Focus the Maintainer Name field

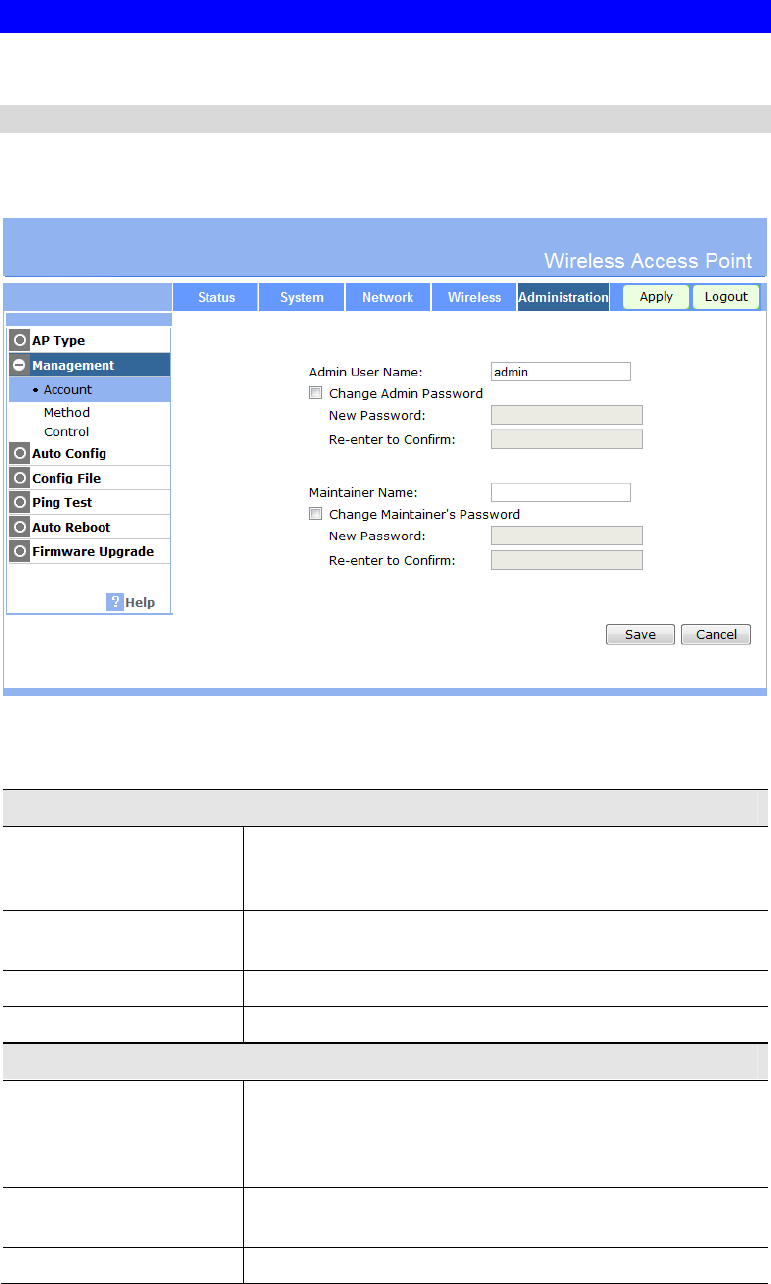[561, 492]
